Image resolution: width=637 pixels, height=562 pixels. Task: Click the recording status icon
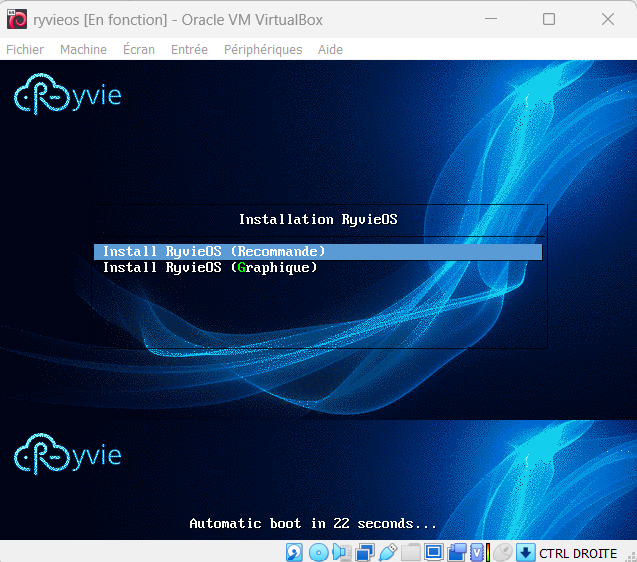pos(457,553)
